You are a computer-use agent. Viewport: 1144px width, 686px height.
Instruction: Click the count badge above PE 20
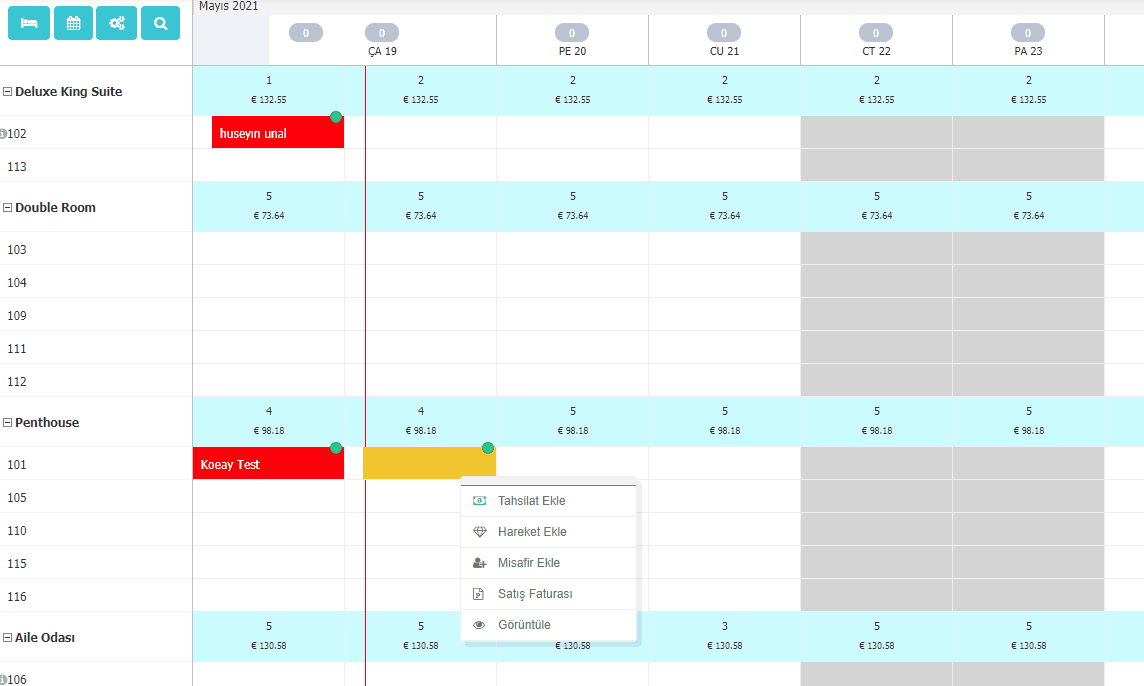point(572,33)
